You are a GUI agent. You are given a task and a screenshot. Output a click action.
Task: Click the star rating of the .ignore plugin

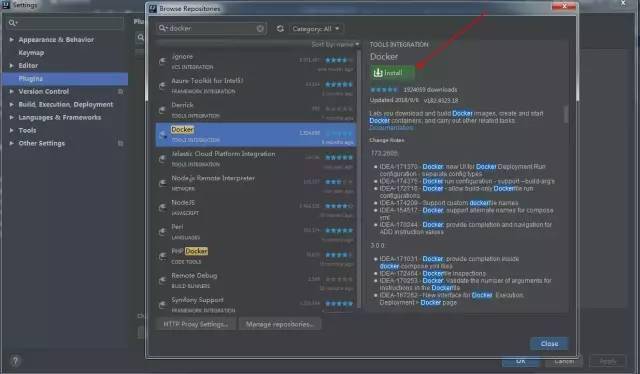(338, 60)
